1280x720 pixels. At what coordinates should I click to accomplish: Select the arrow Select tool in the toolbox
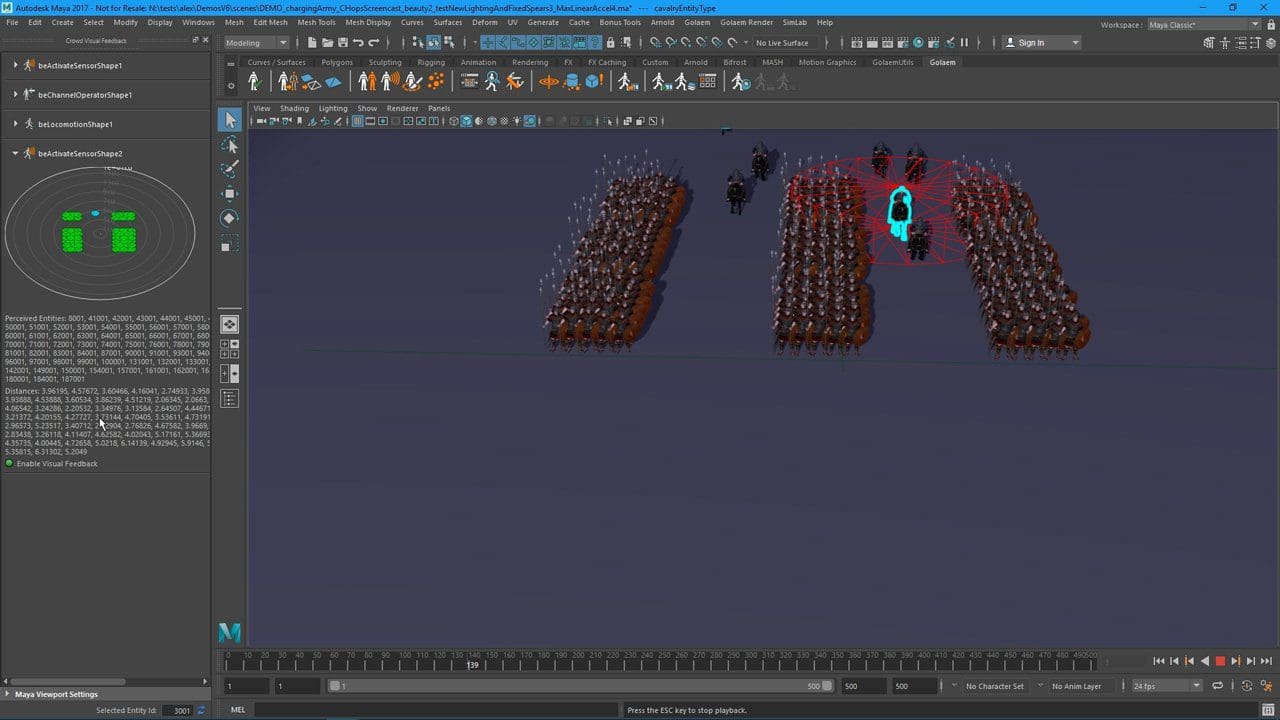[229, 120]
